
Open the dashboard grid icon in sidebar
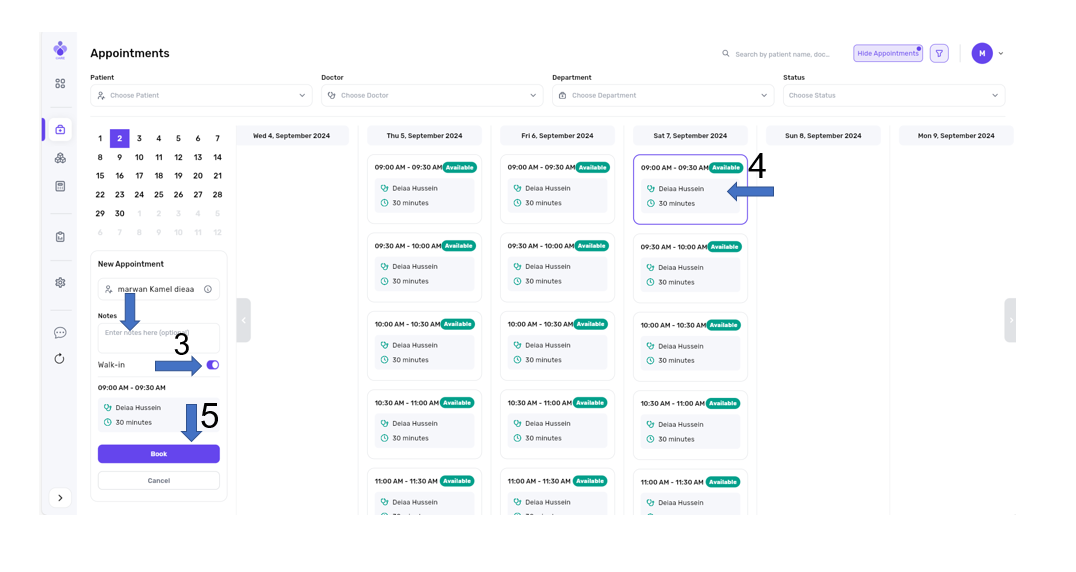click(x=60, y=84)
